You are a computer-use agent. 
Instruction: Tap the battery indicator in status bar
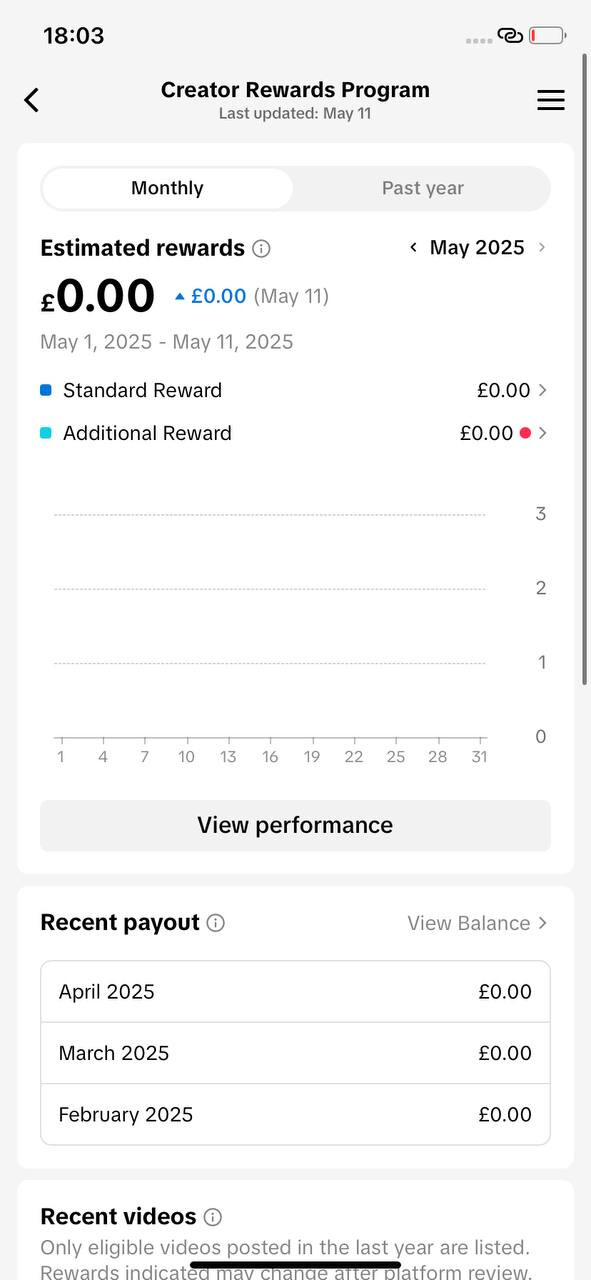coord(548,36)
